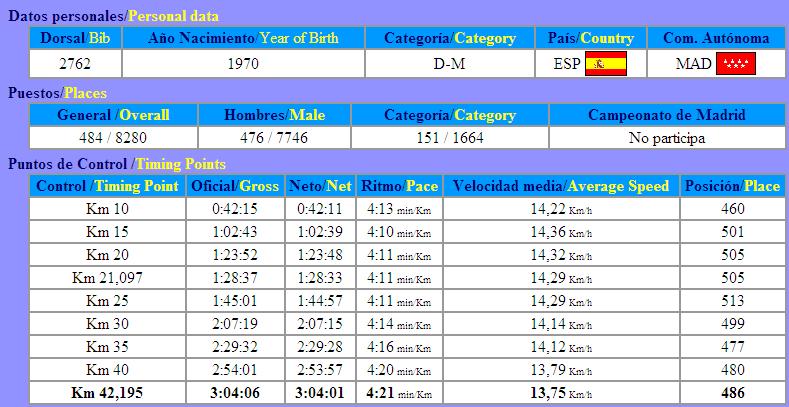Click the Year of Birth header
This screenshot has width=789, height=407.
(x=243, y=39)
